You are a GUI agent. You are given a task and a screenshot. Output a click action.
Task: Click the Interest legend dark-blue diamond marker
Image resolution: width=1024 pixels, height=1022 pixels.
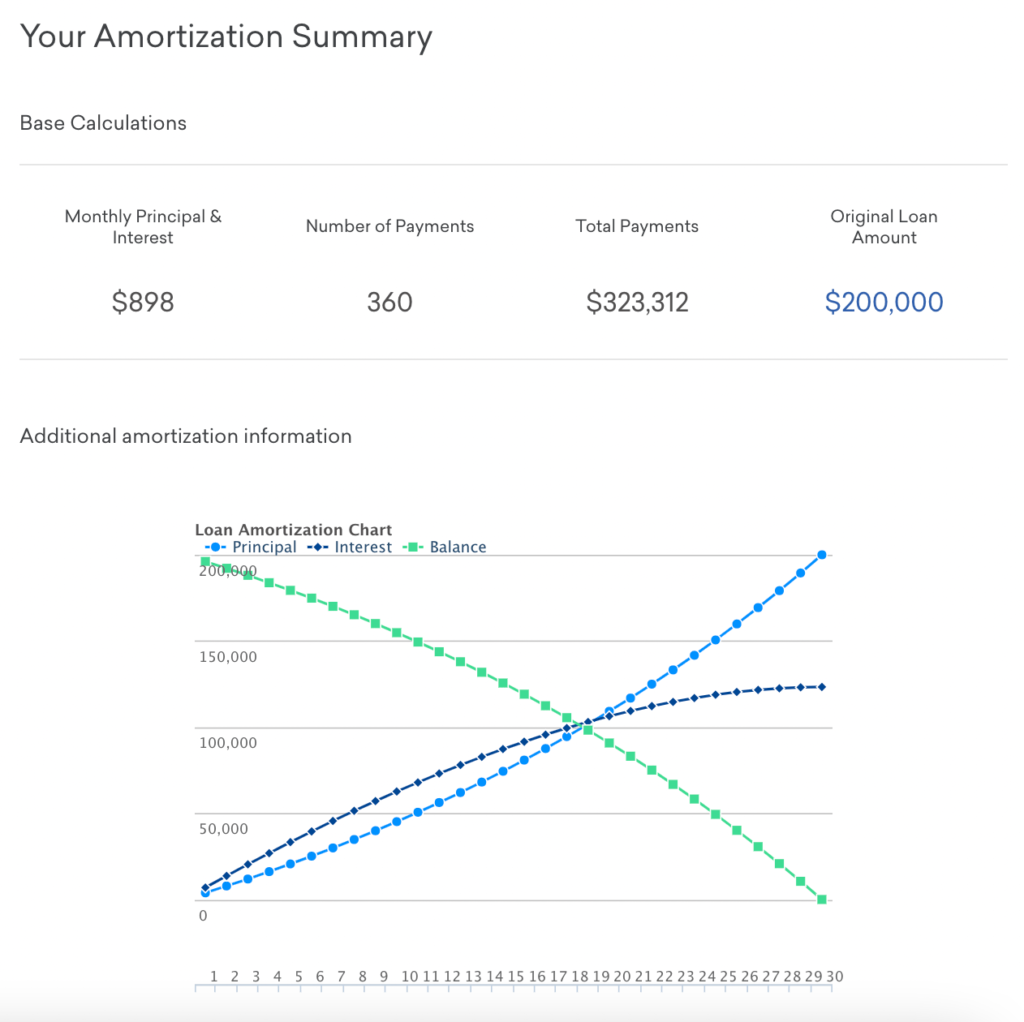[x=319, y=547]
